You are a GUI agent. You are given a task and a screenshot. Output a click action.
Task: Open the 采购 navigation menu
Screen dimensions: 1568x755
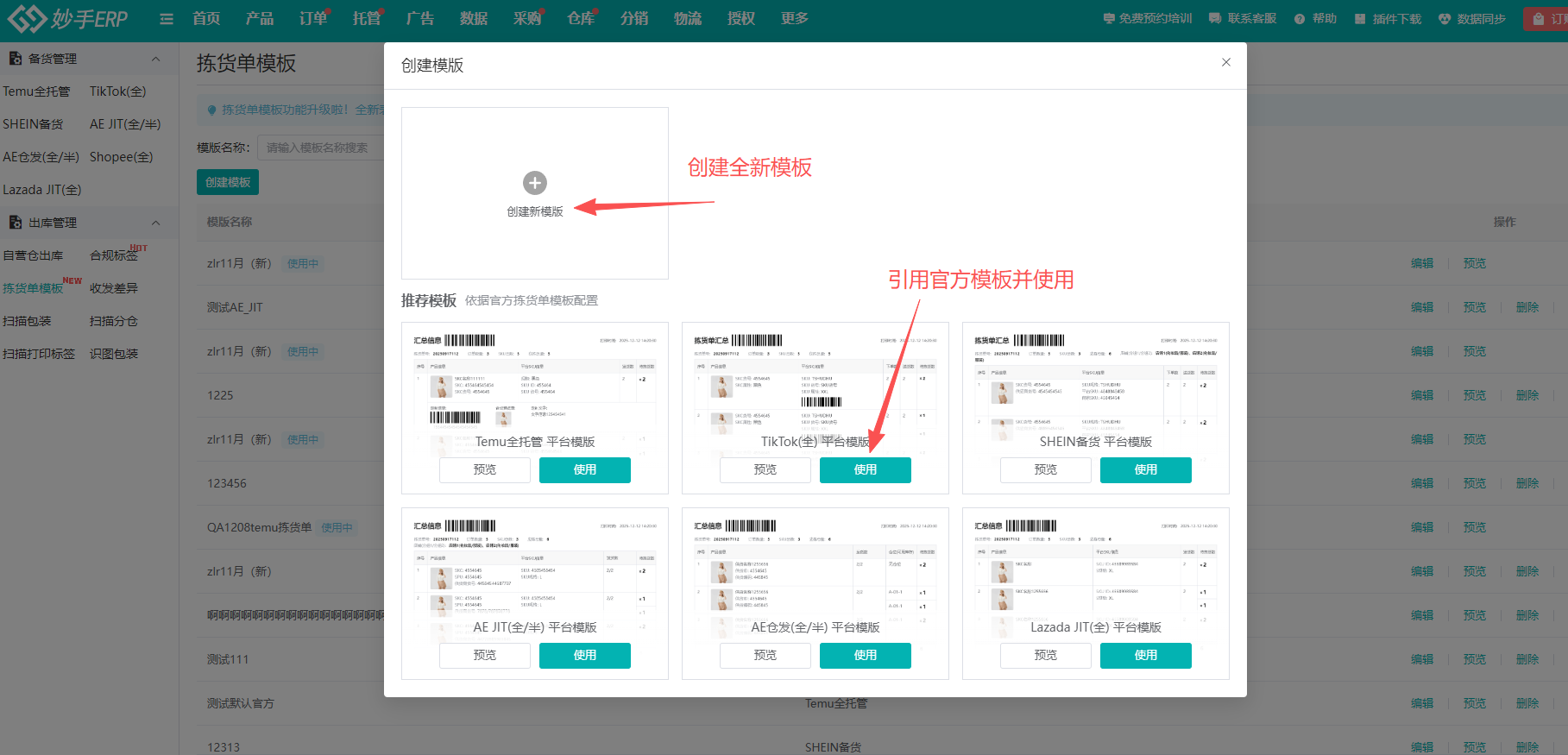pos(527,18)
